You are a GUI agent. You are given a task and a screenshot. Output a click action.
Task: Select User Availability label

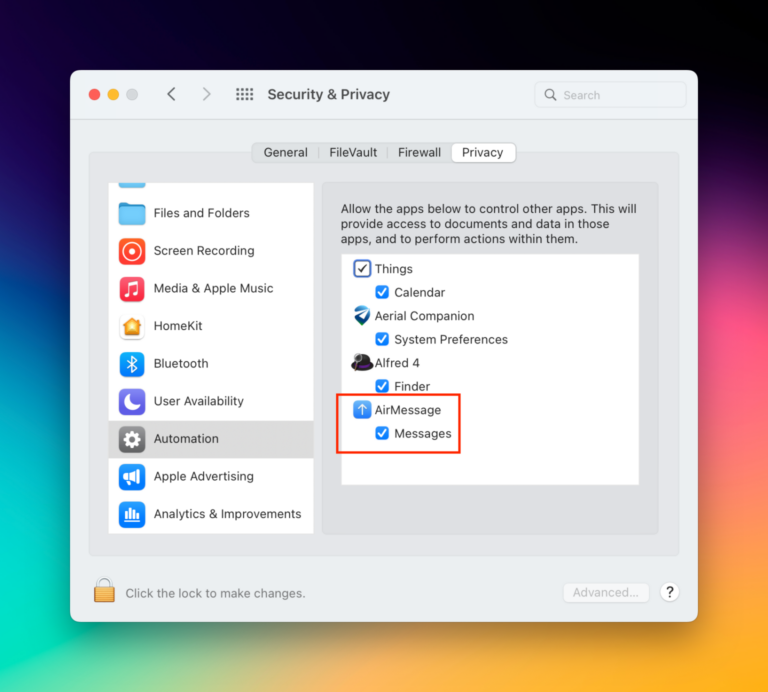(x=199, y=401)
